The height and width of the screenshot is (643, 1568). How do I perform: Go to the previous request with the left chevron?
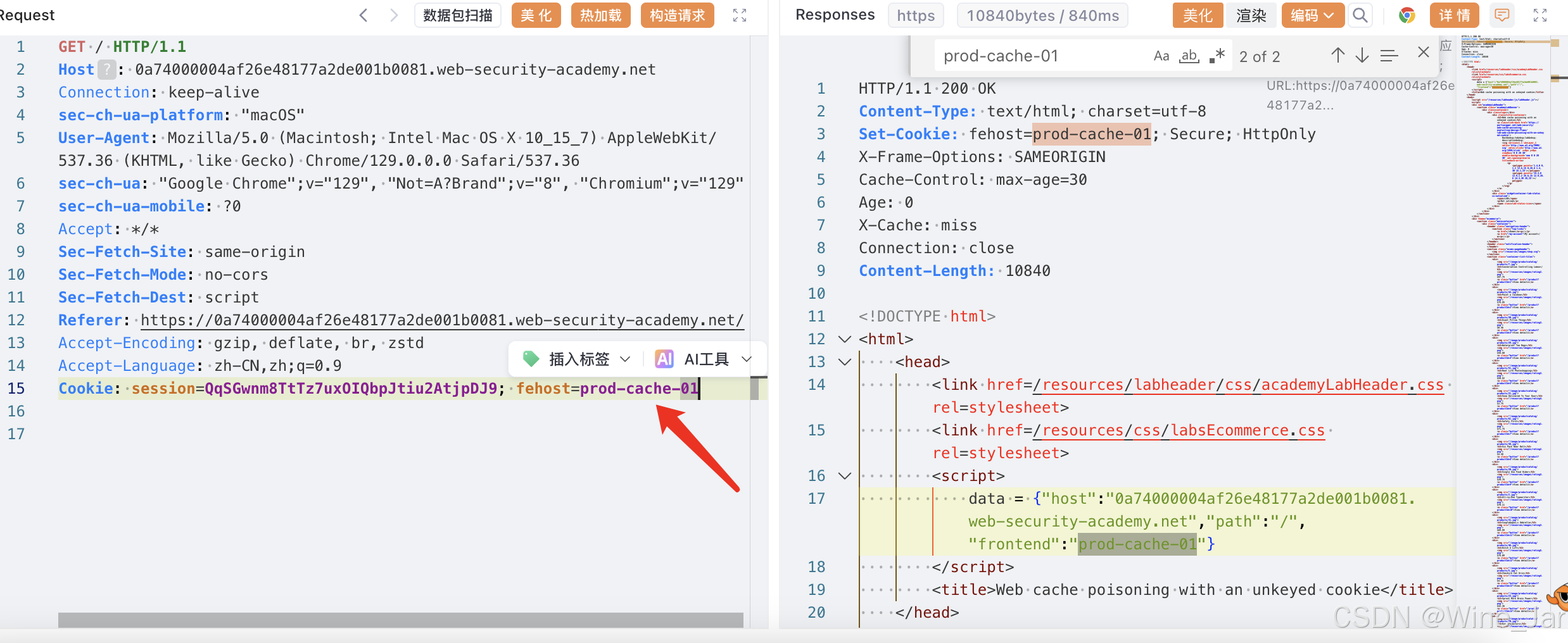(363, 15)
